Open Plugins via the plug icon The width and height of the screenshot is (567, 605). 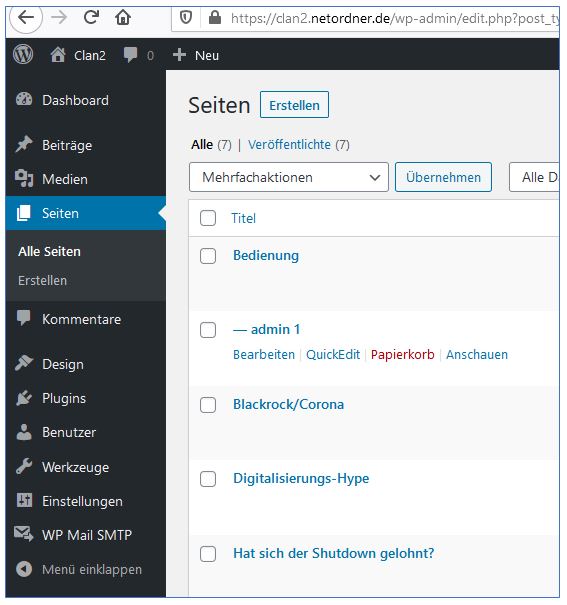24,398
